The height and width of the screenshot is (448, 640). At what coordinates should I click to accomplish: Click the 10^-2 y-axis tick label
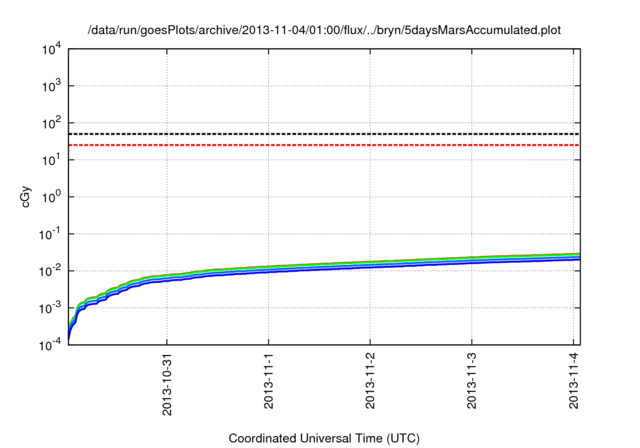50,271
